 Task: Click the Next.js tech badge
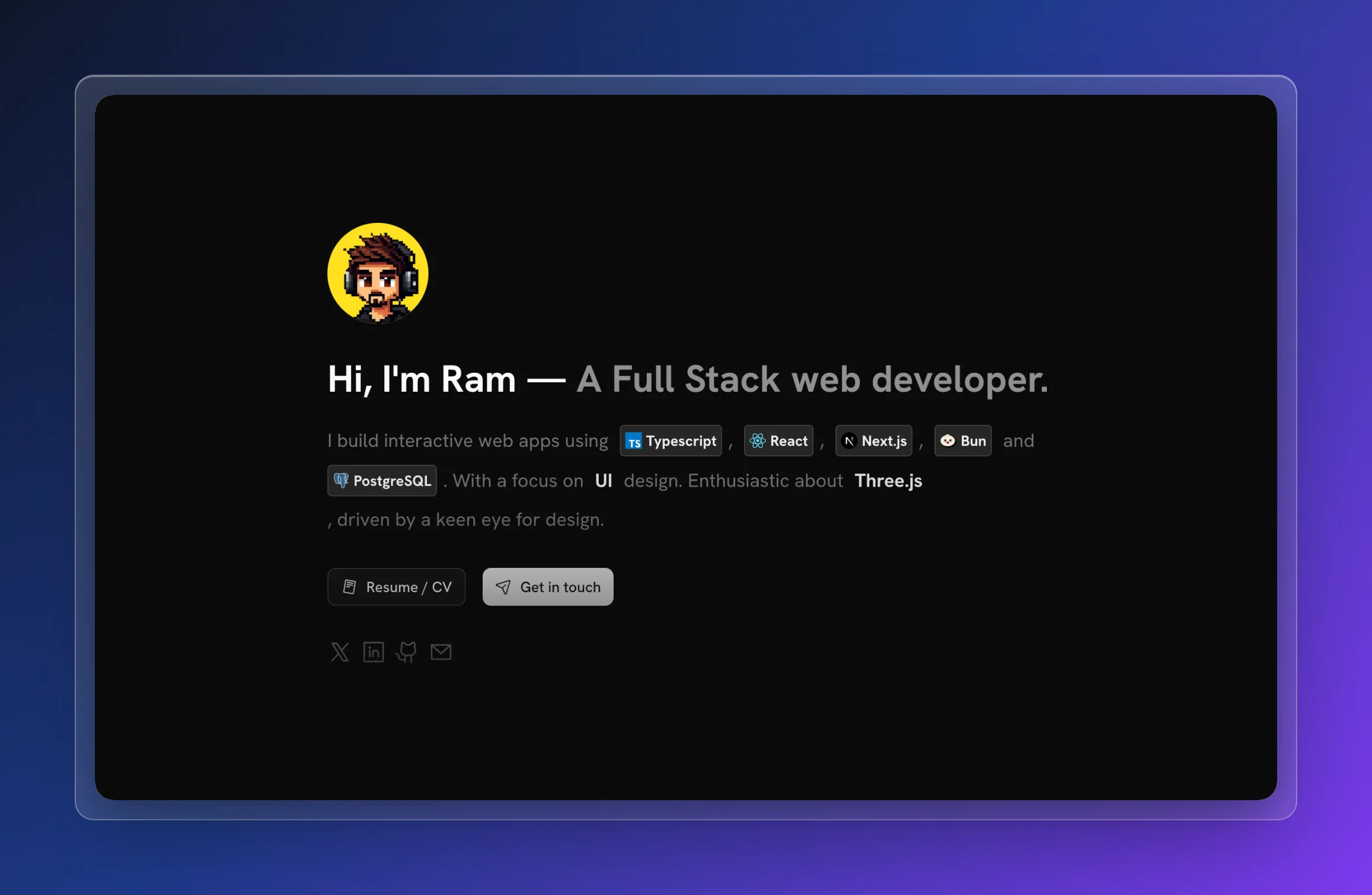tap(874, 440)
